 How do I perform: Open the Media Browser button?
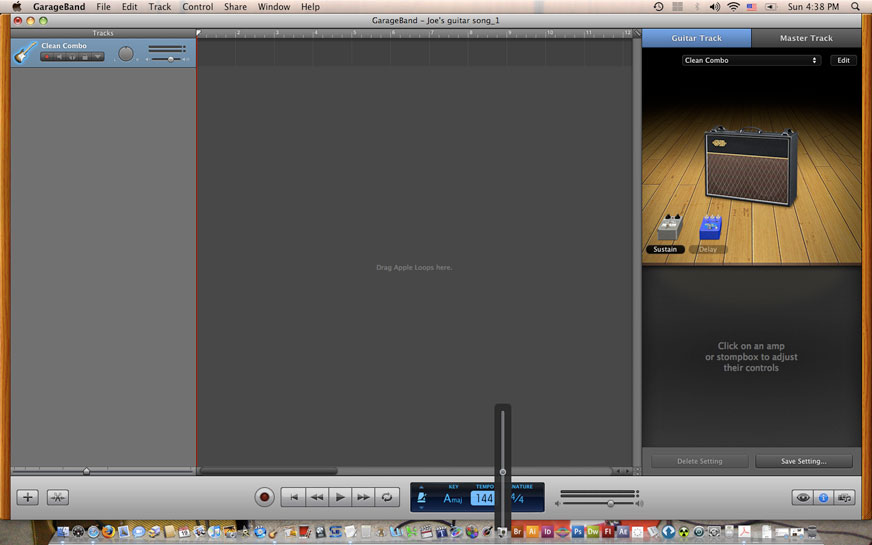coord(845,497)
